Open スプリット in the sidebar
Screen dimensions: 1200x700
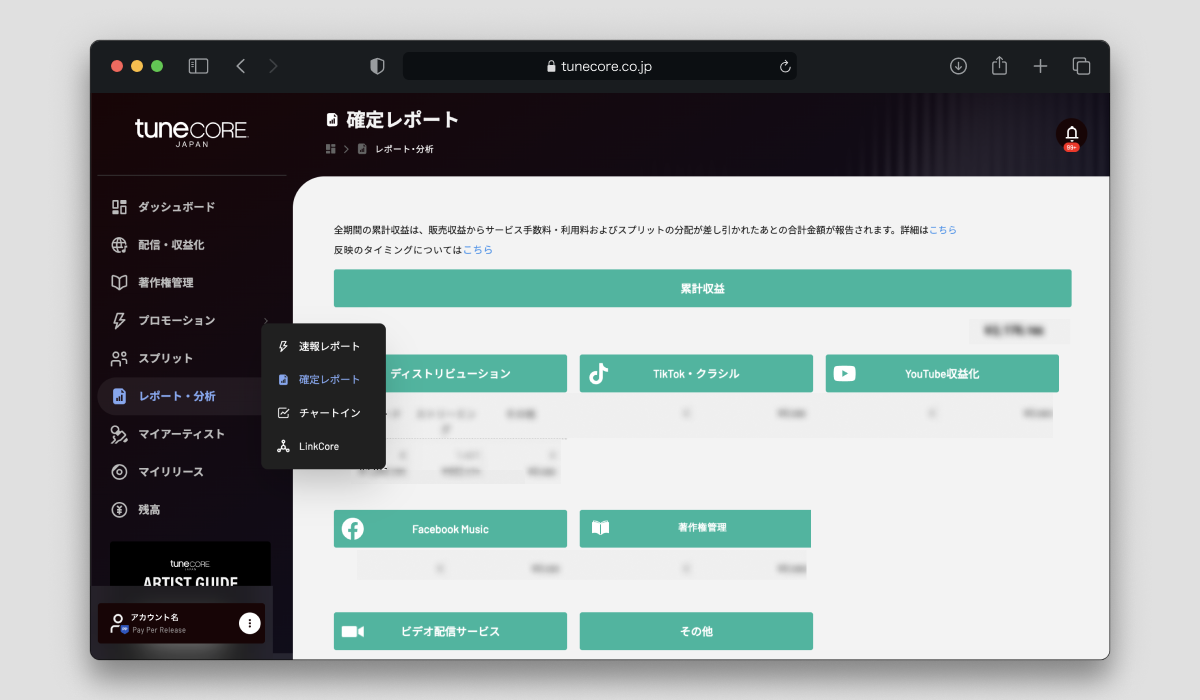click(x=166, y=358)
